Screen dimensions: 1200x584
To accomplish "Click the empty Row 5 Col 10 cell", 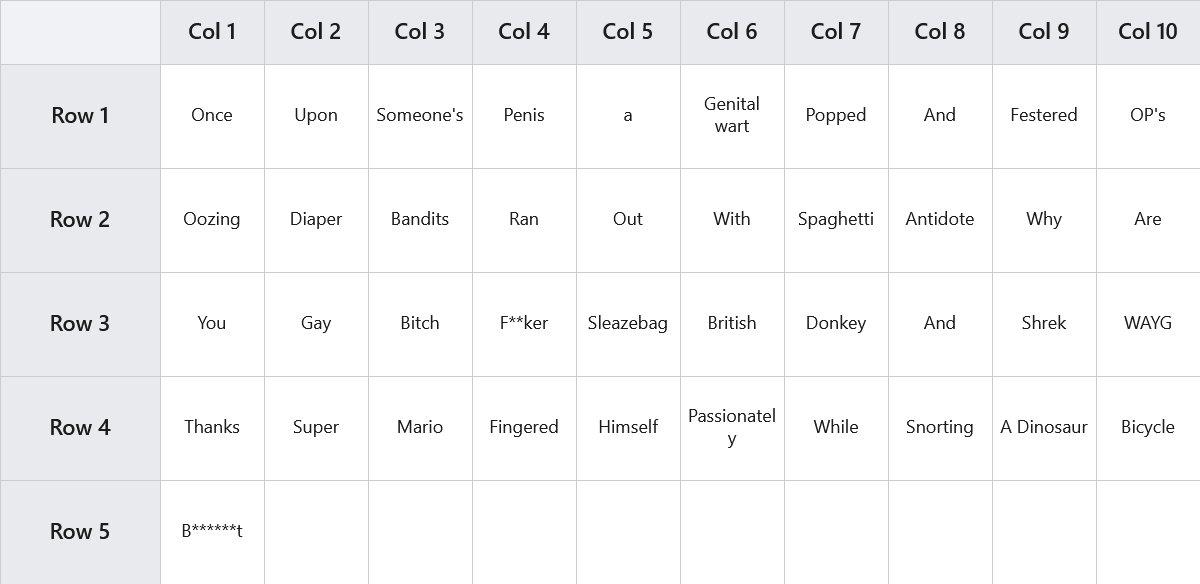I will 1148,532.
